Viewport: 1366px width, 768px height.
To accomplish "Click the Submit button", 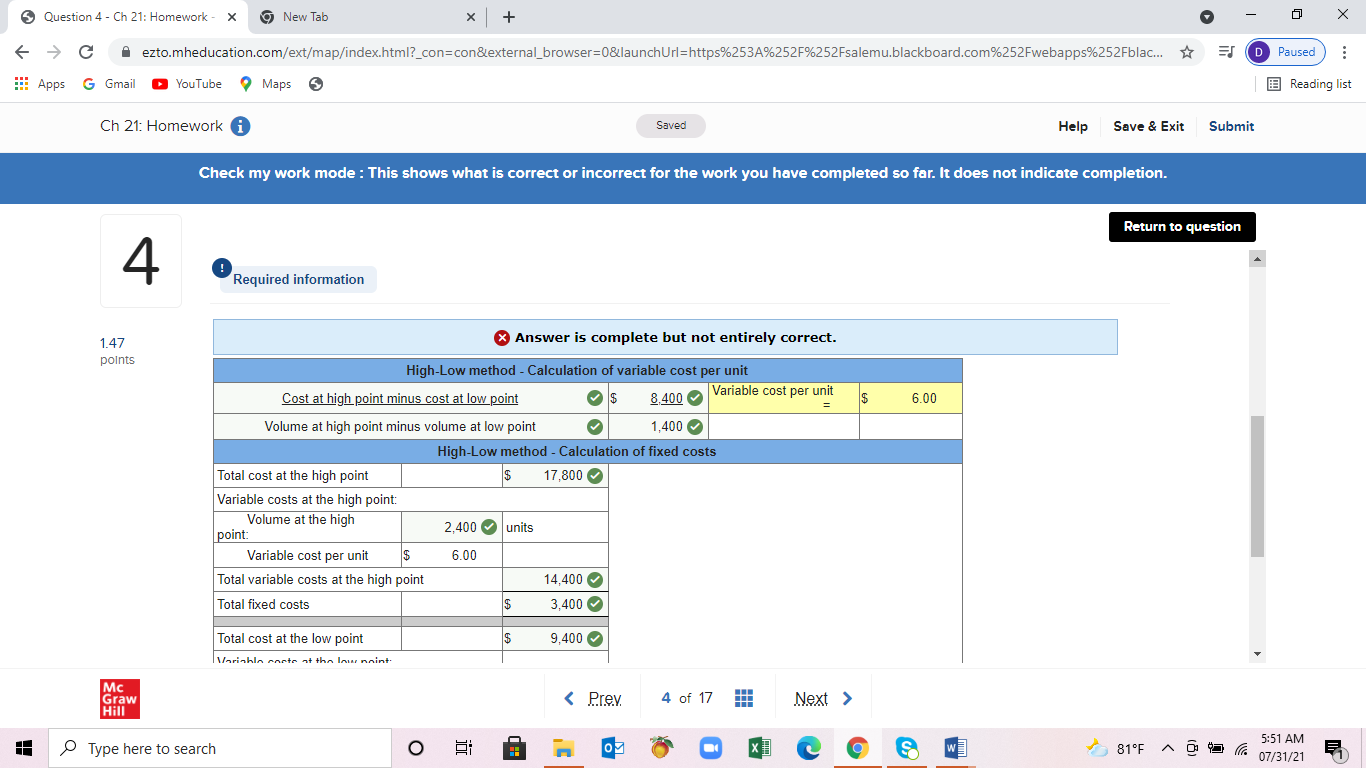I will [1231, 126].
